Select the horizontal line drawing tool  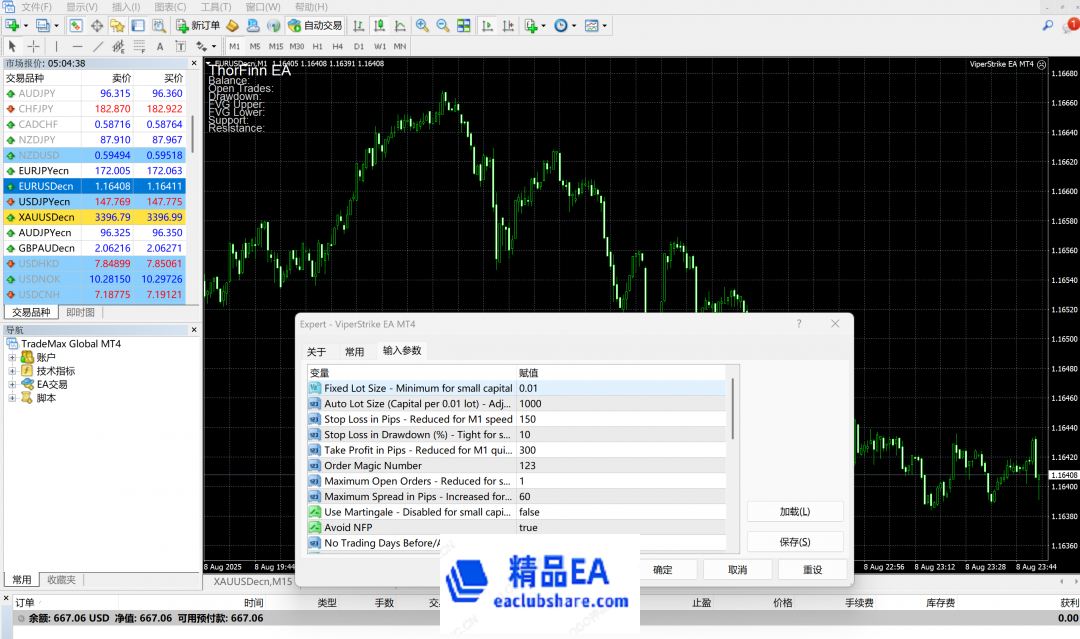(x=77, y=46)
